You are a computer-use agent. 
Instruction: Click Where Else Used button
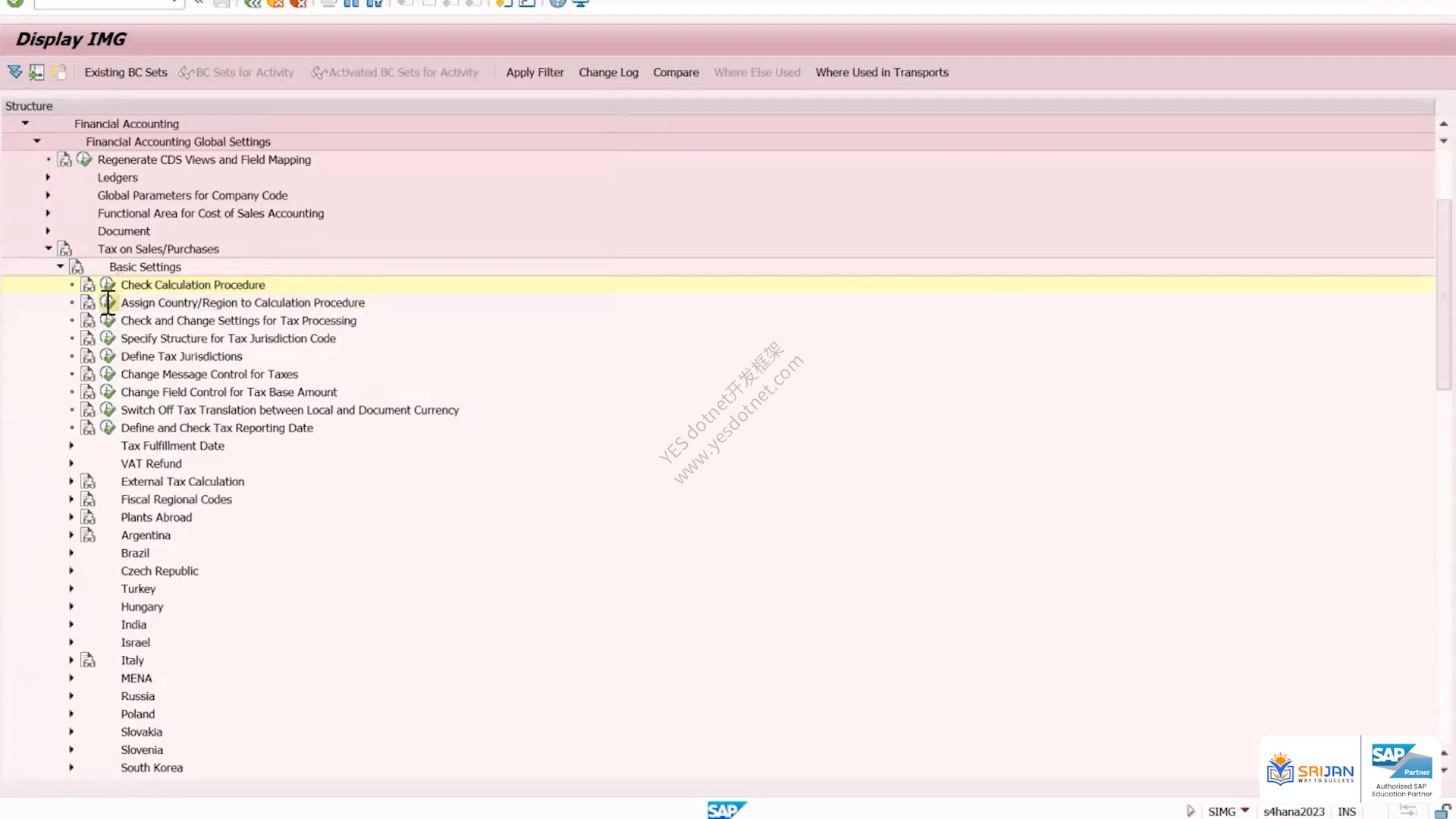point(757,72)
